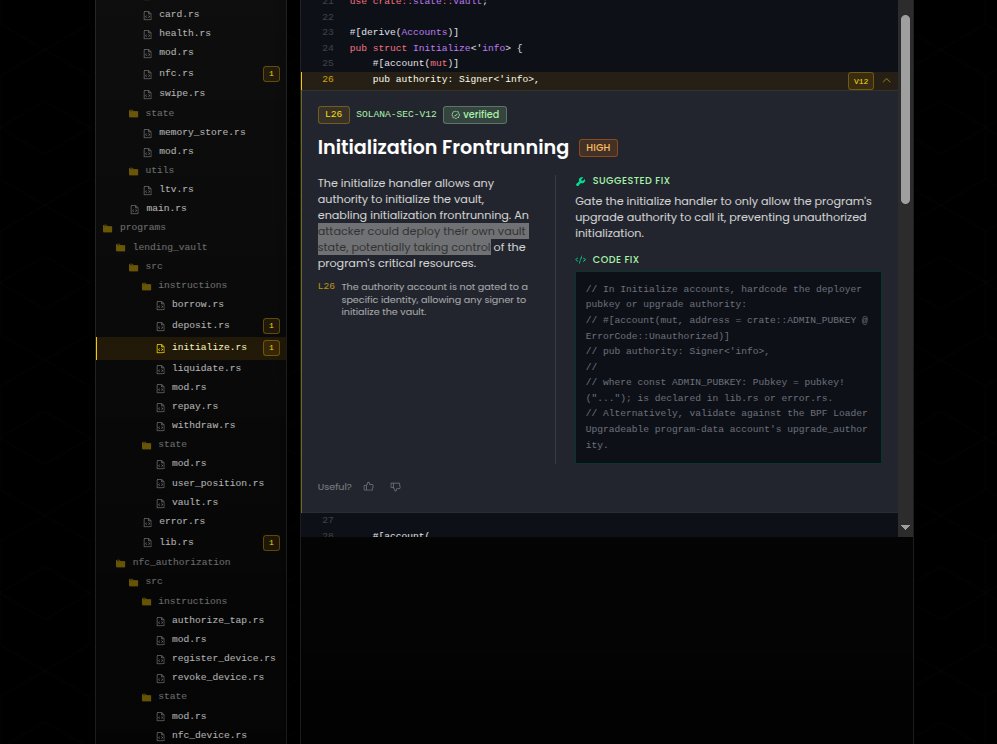
Task: Click the folder icon next to programs
Action: [107, 228]
